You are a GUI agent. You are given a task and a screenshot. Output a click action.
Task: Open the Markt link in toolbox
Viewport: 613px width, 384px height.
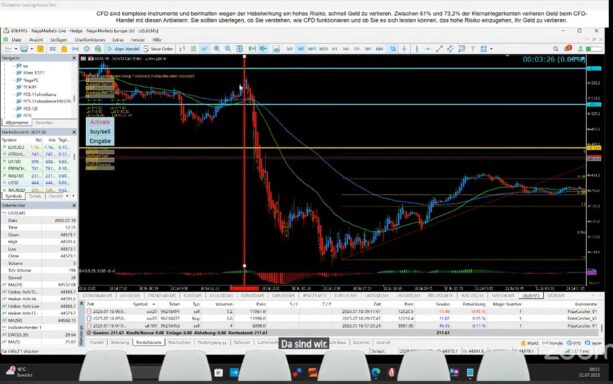pos(530,343)
